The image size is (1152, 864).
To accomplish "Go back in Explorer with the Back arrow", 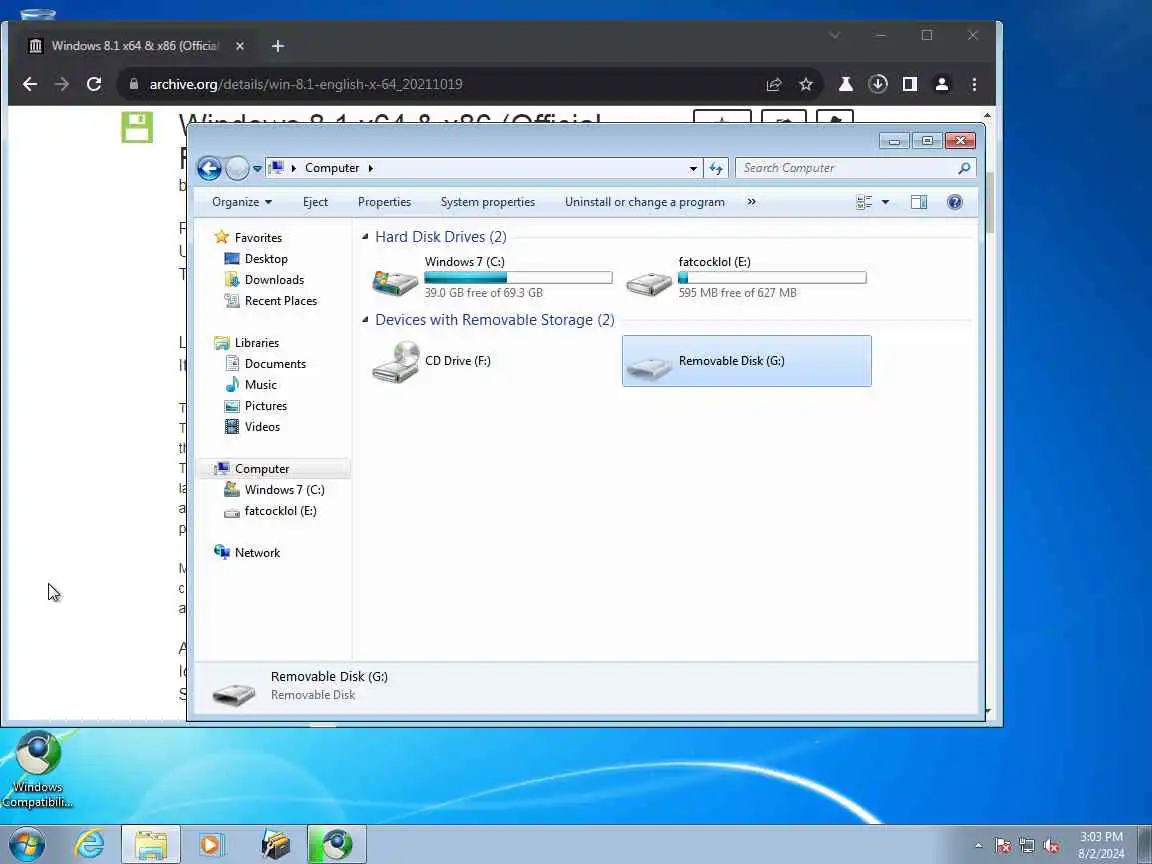I will (209, 168).
